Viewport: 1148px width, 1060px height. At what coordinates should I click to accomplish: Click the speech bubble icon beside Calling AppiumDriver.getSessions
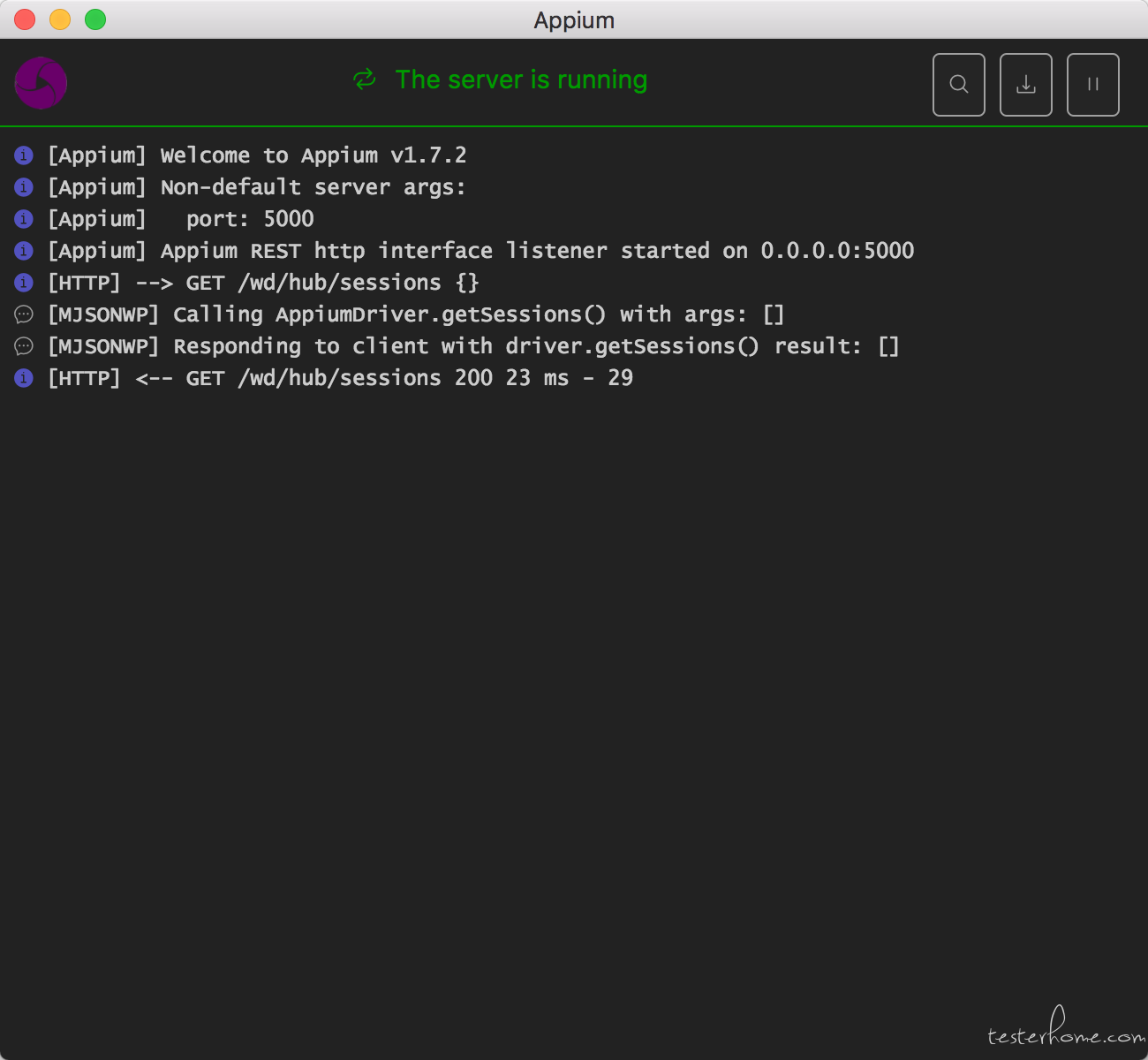24,314
